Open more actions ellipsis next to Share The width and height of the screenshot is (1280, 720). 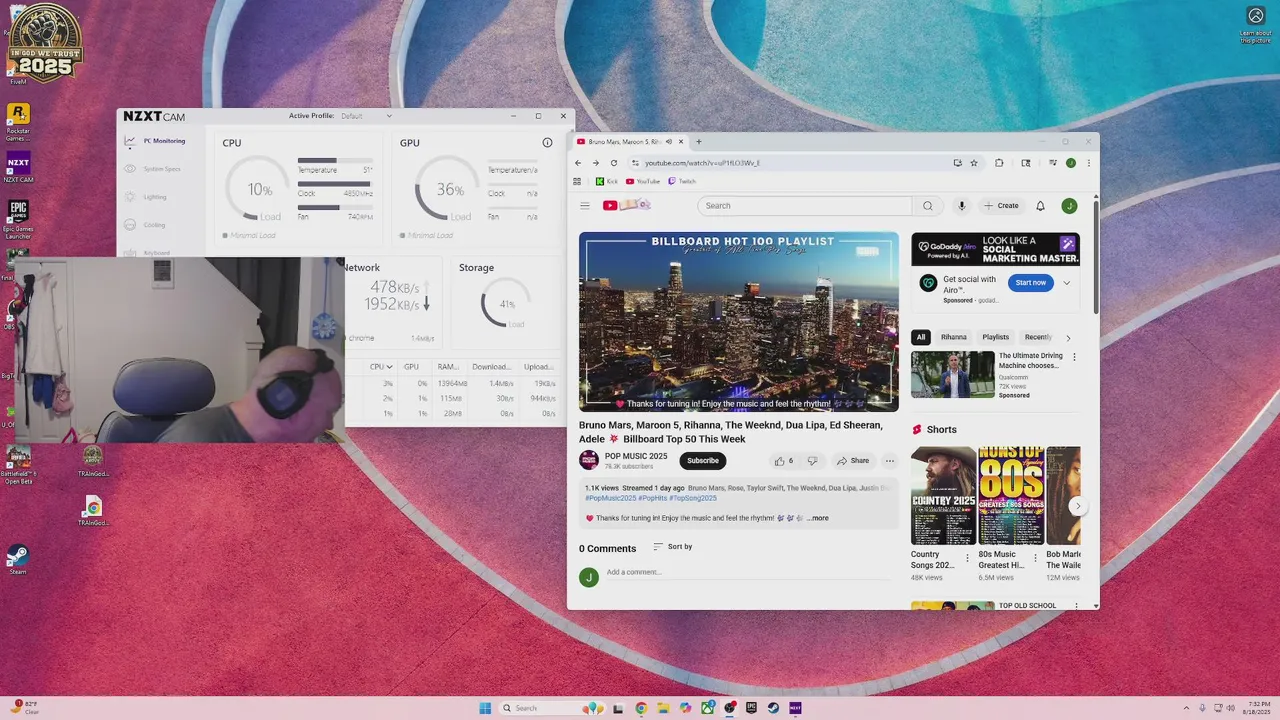889,461
